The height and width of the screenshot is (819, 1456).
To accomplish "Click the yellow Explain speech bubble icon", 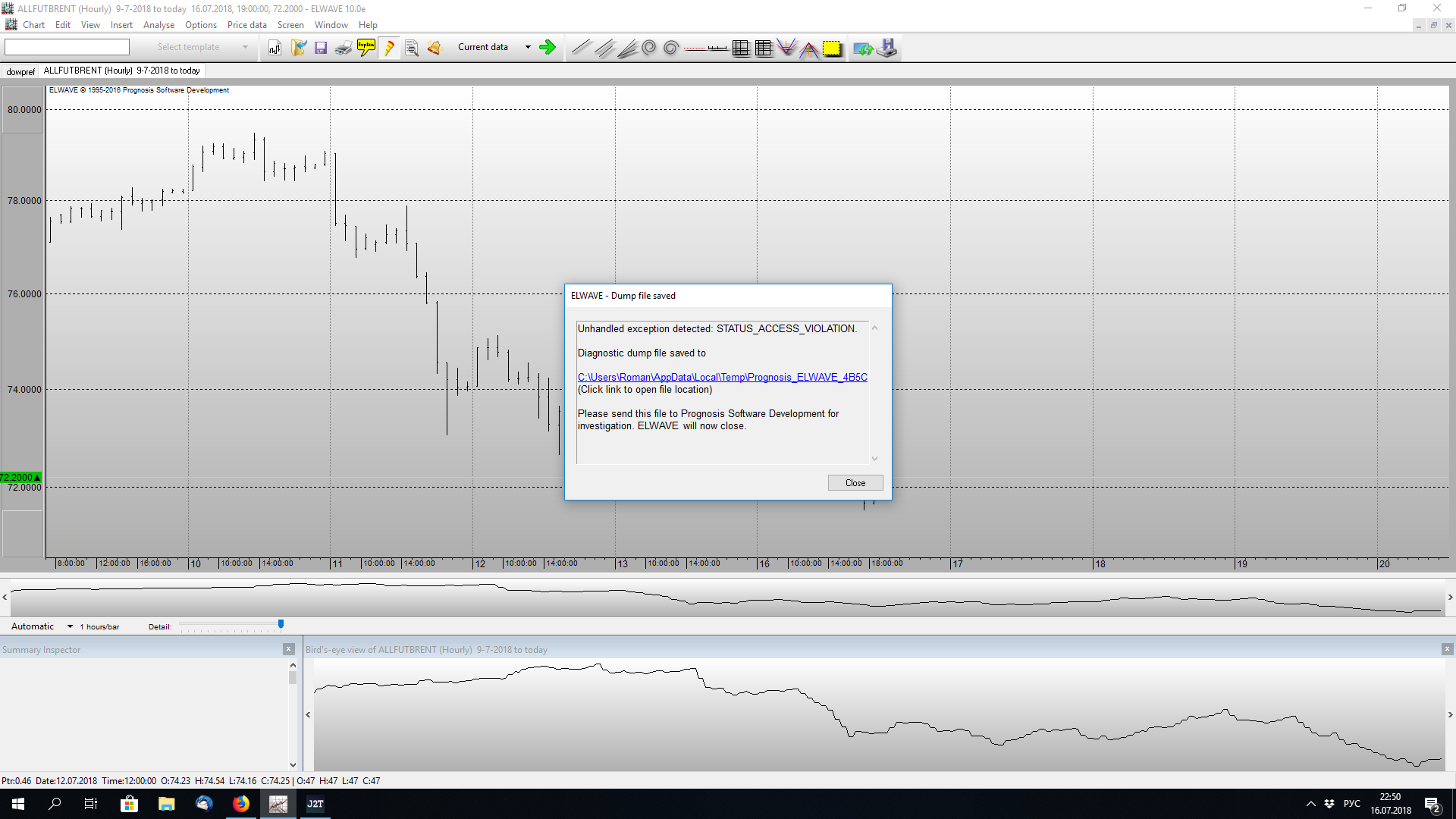I will point(366,48).
